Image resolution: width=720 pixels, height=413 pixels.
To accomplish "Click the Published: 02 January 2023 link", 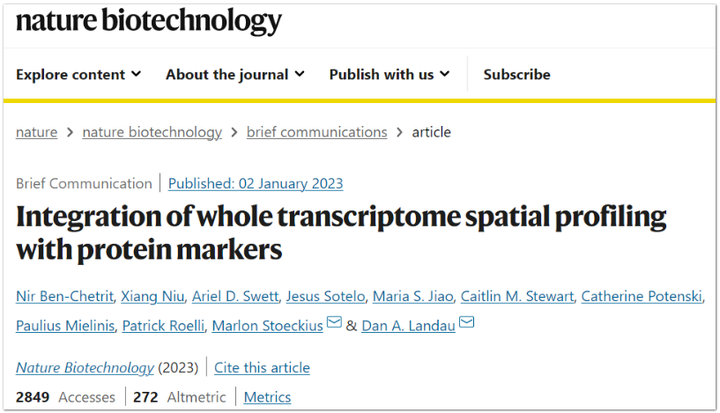I will (255, 183).
